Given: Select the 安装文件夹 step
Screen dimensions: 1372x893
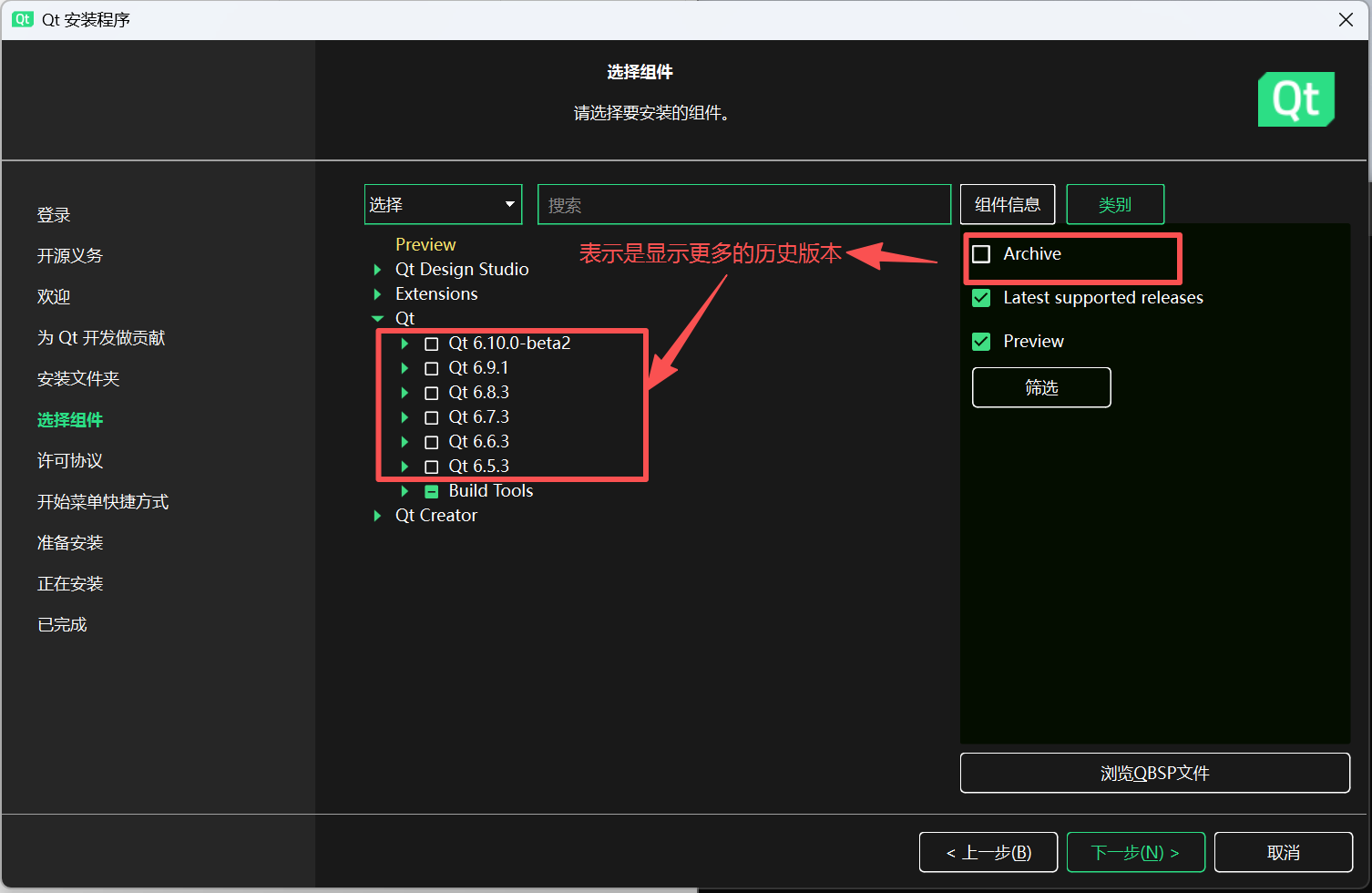Looking at the screenshot, I should pos(78,379).
